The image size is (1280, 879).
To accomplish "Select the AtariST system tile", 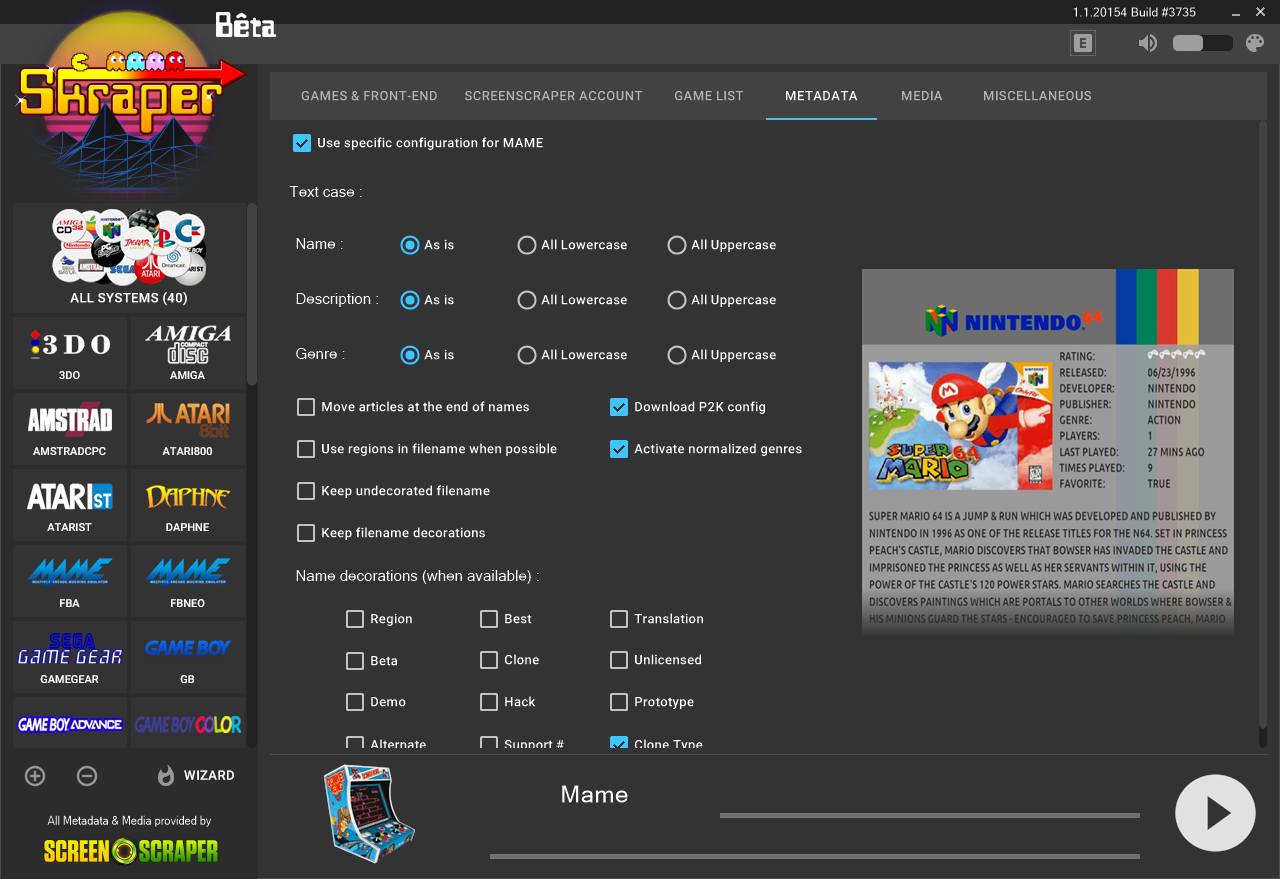I will tap(70, 505).
